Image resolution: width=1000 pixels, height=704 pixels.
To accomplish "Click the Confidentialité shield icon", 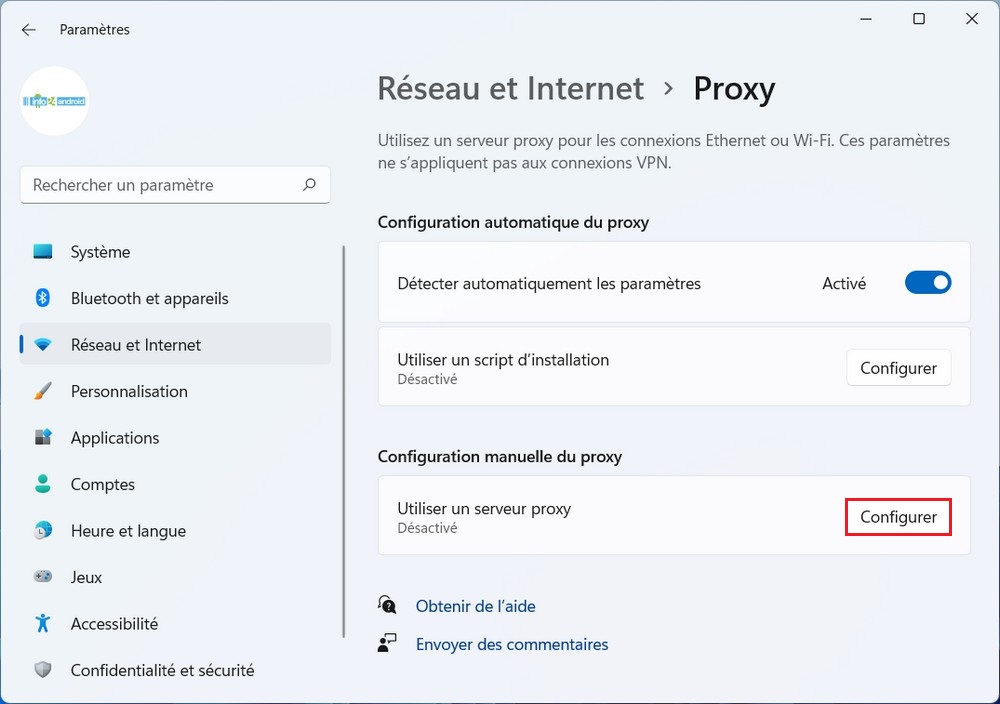I will pyautogui.click(x=43, y=670).
